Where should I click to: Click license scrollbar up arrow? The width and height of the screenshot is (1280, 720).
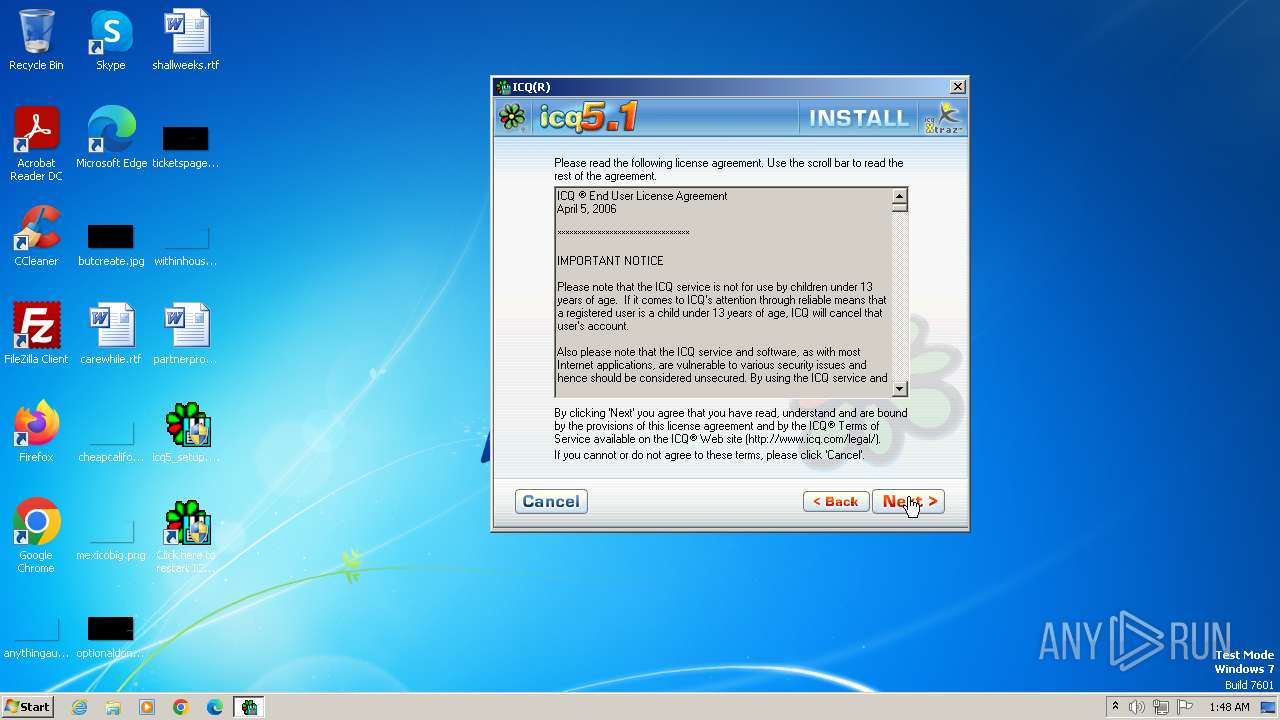pos(899,195)
